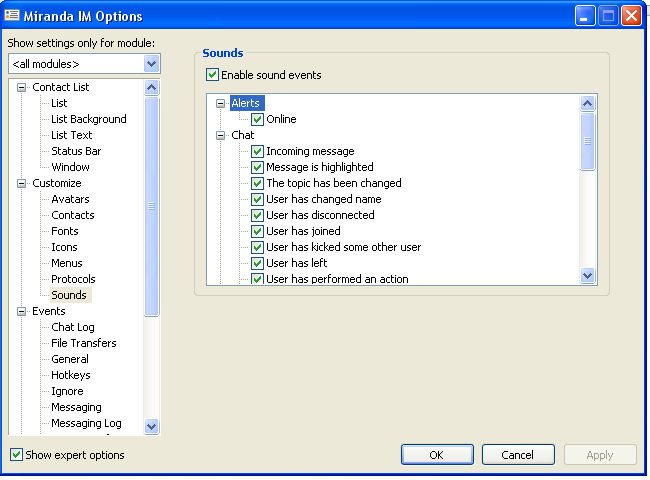Click the sound events list scroll-down arrow

[x=587, y=275]
